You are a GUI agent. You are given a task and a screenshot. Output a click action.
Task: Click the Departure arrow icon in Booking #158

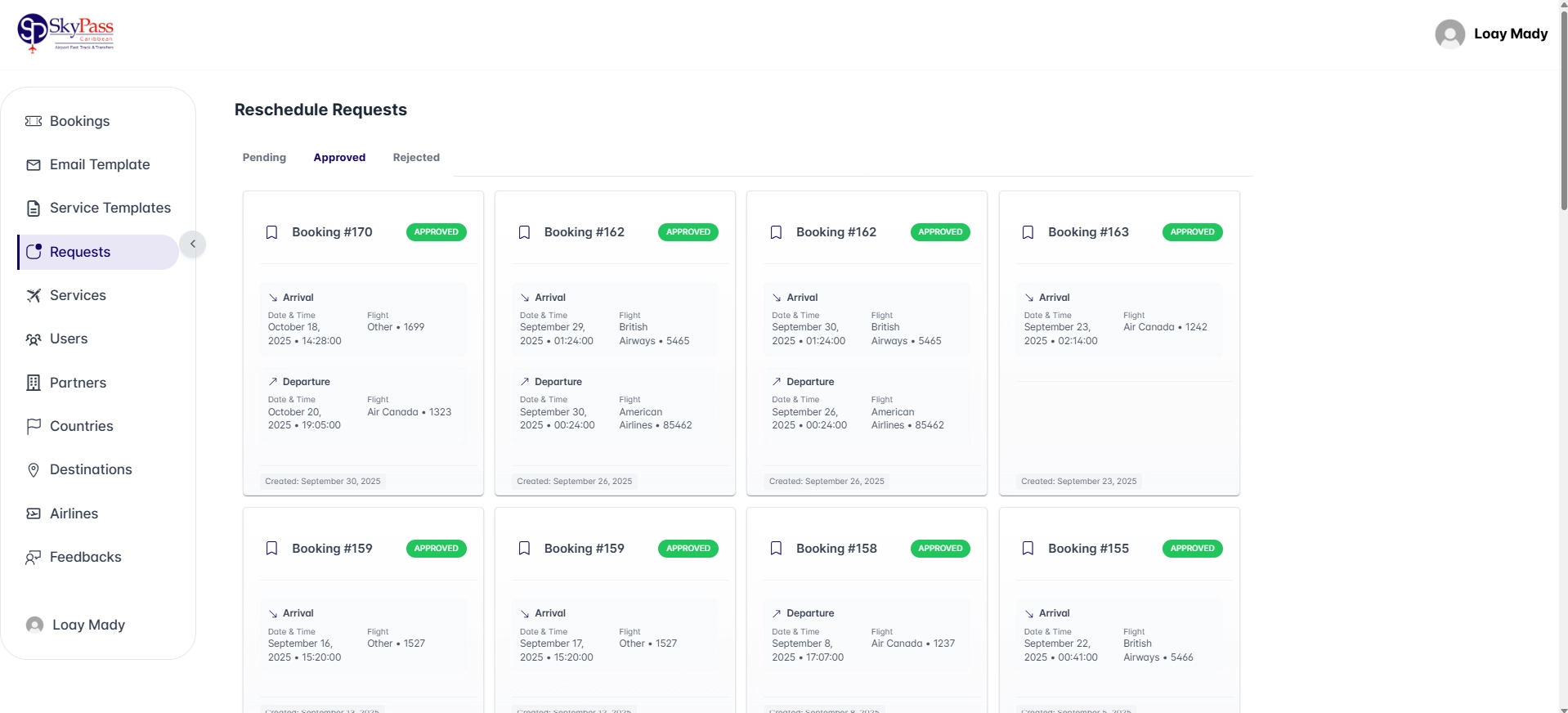pyautogui.click(x=777, y=613)
